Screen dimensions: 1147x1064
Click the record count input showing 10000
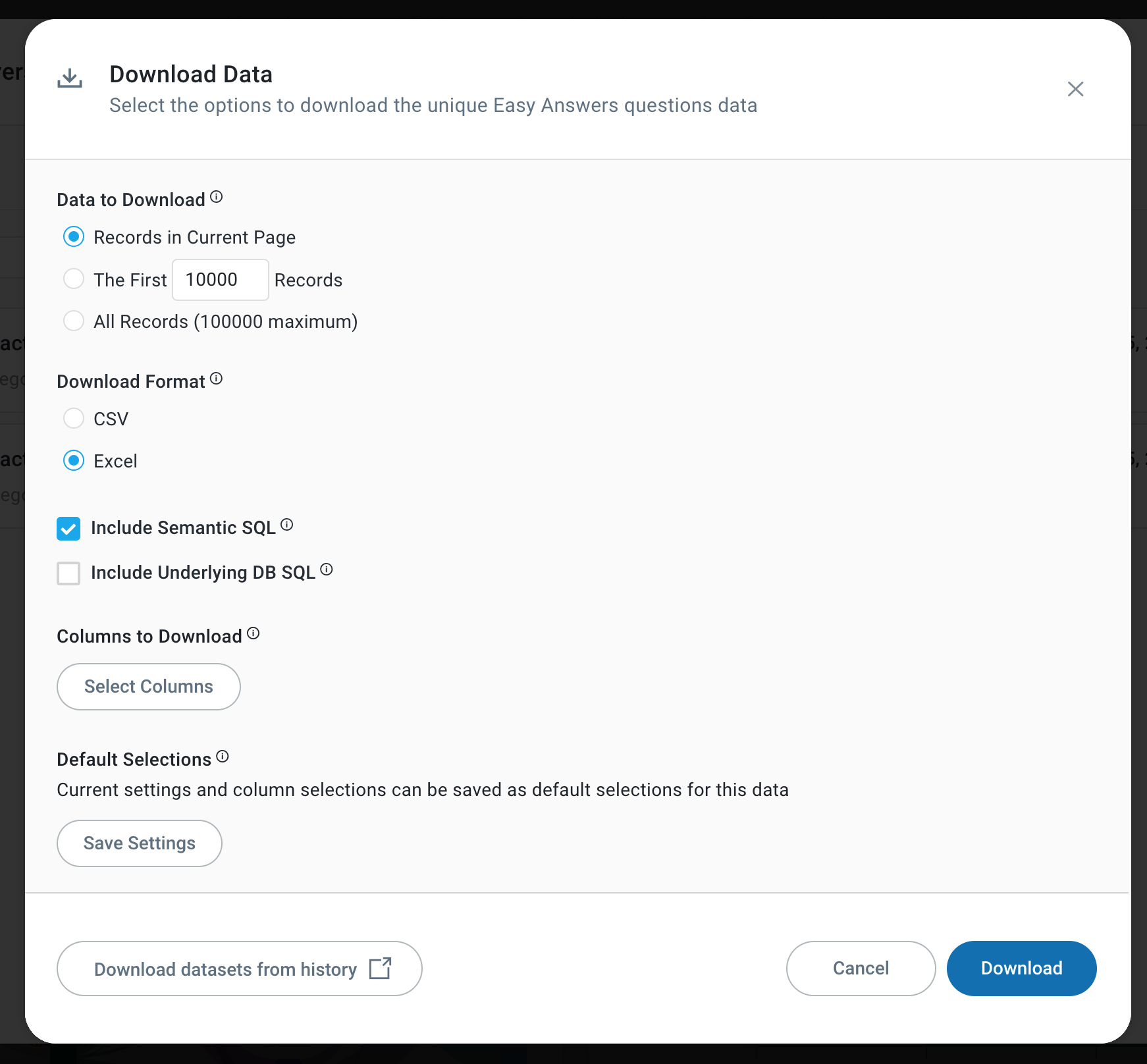(220, 280)
